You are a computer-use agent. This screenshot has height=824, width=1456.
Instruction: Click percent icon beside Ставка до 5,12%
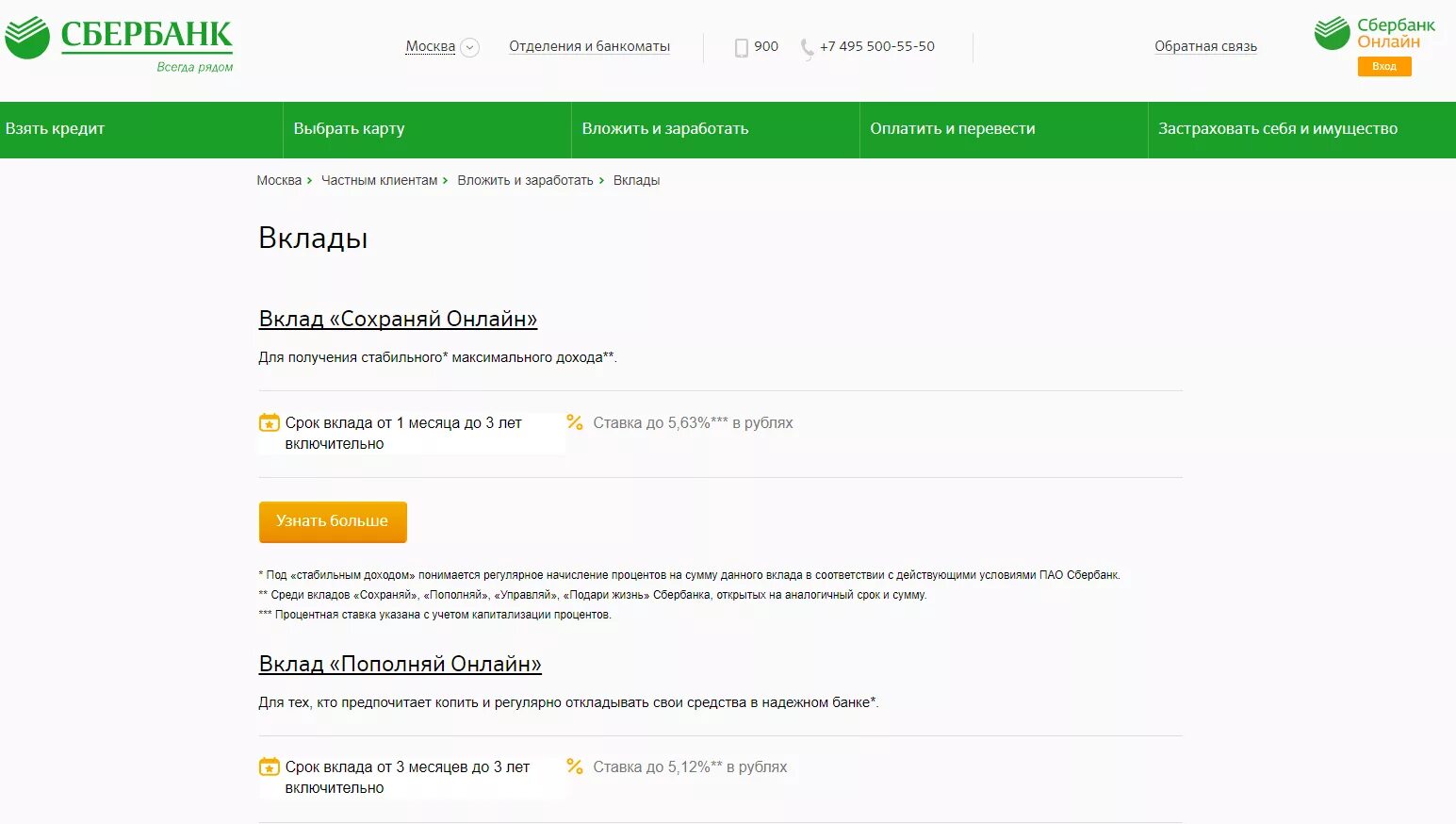[x=575, y=766]
